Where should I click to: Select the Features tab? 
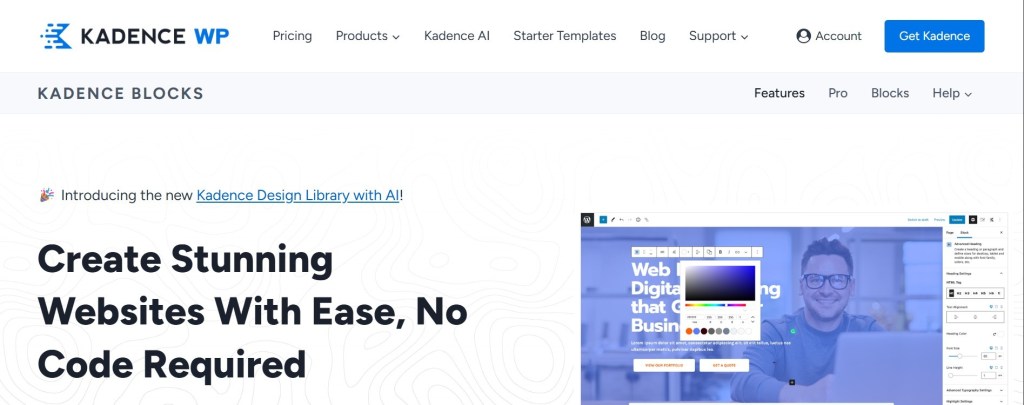tap(779, 93)
